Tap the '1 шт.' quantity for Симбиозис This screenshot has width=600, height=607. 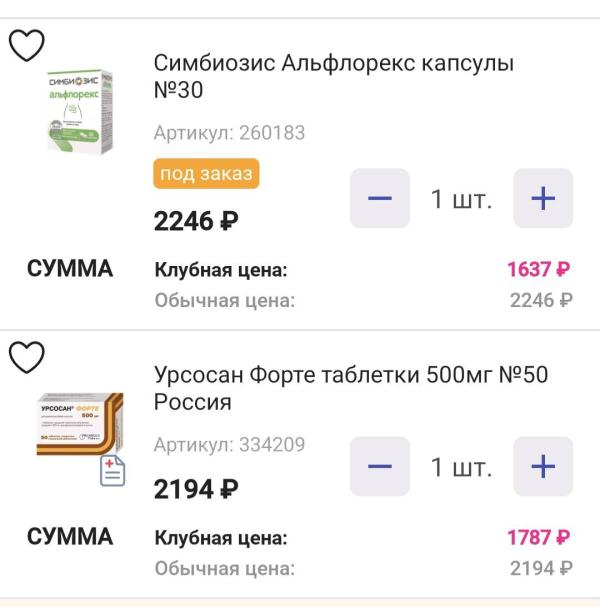tap(461, 198)
